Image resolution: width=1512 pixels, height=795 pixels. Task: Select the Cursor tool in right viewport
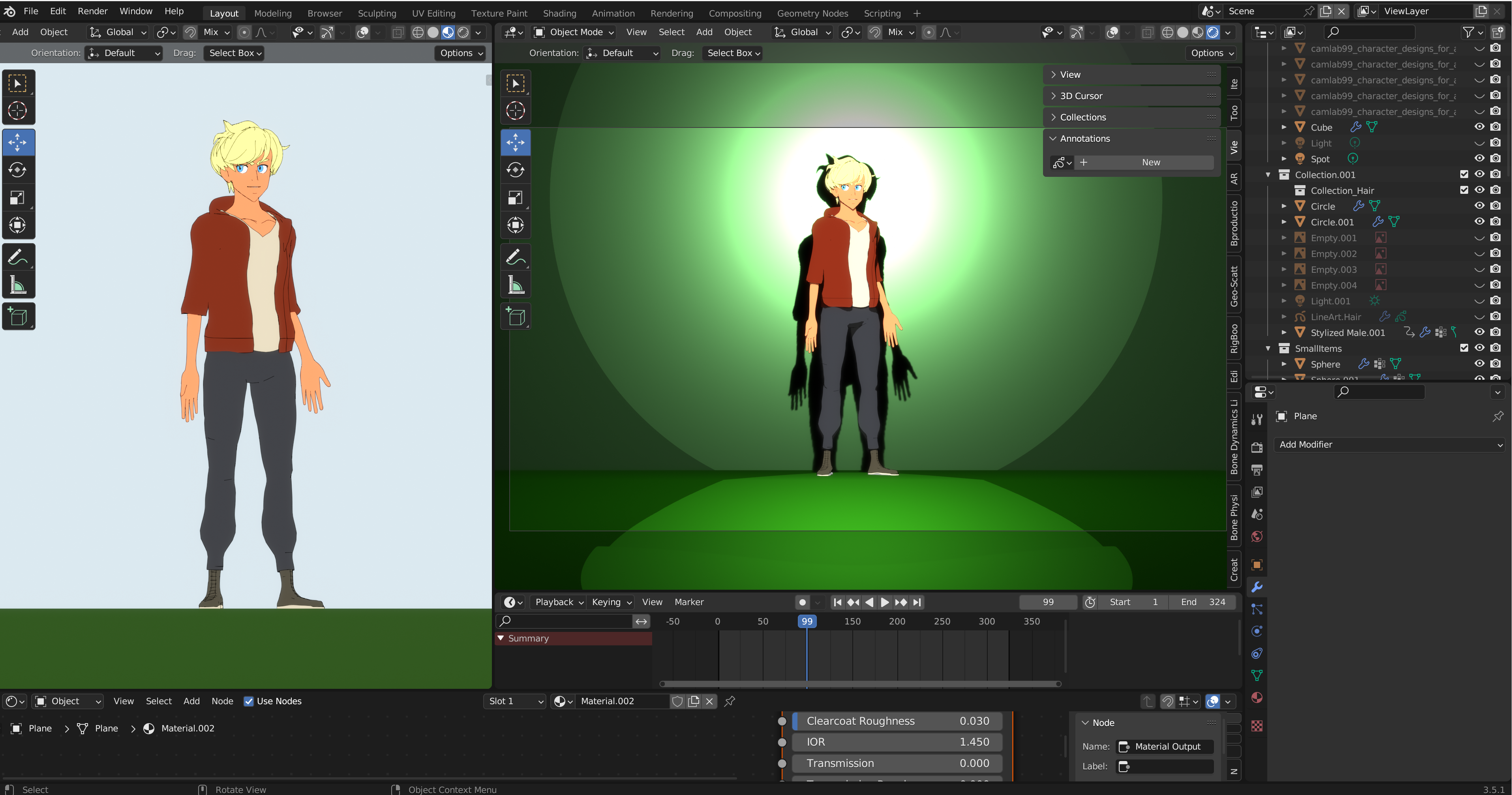pyautogui.click(x=515, y=110)
